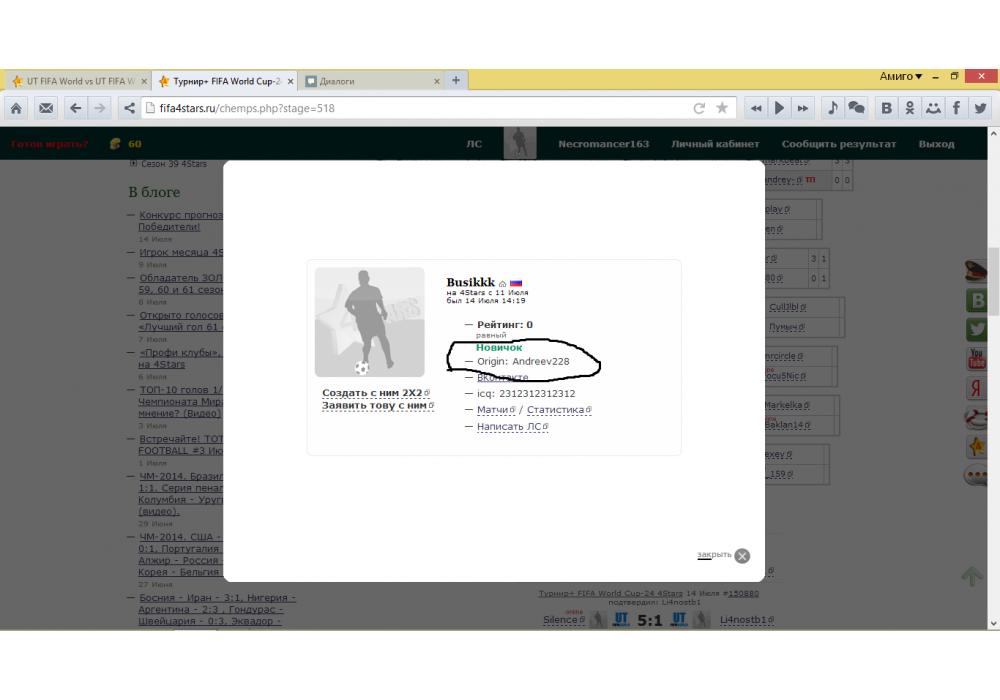
Task: Click the YouTube icon in right sidebar
Action: click(976, 359)
